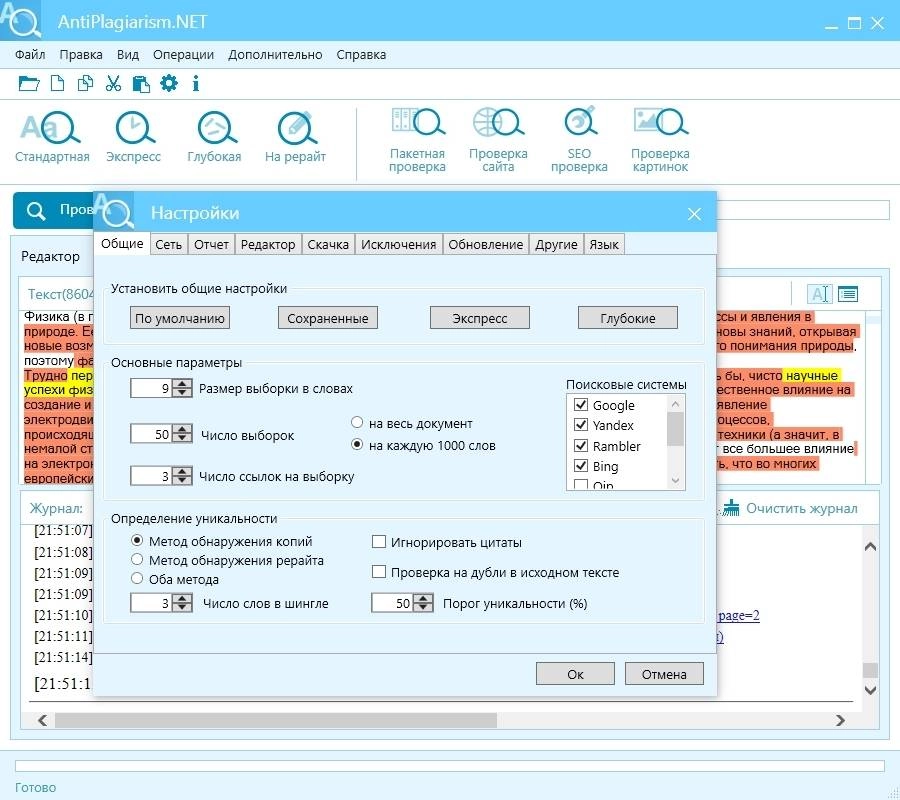Click the Очистить журнал broom icon

(731, 508)
